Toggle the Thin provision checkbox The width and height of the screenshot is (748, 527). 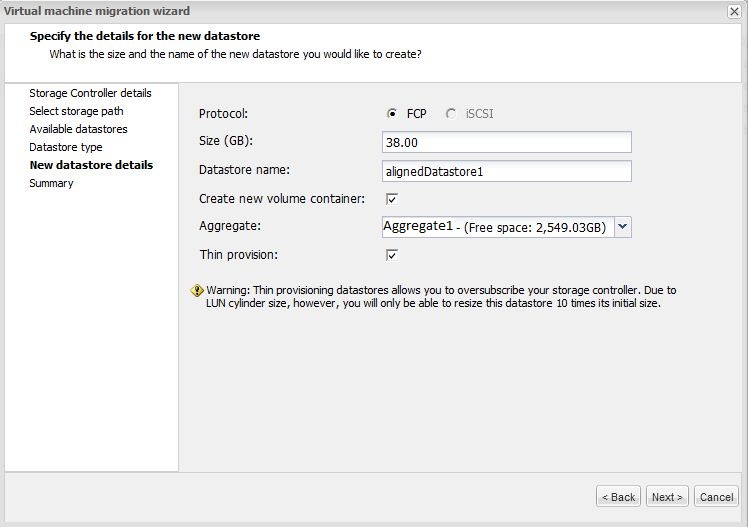[x=392, y=255]
